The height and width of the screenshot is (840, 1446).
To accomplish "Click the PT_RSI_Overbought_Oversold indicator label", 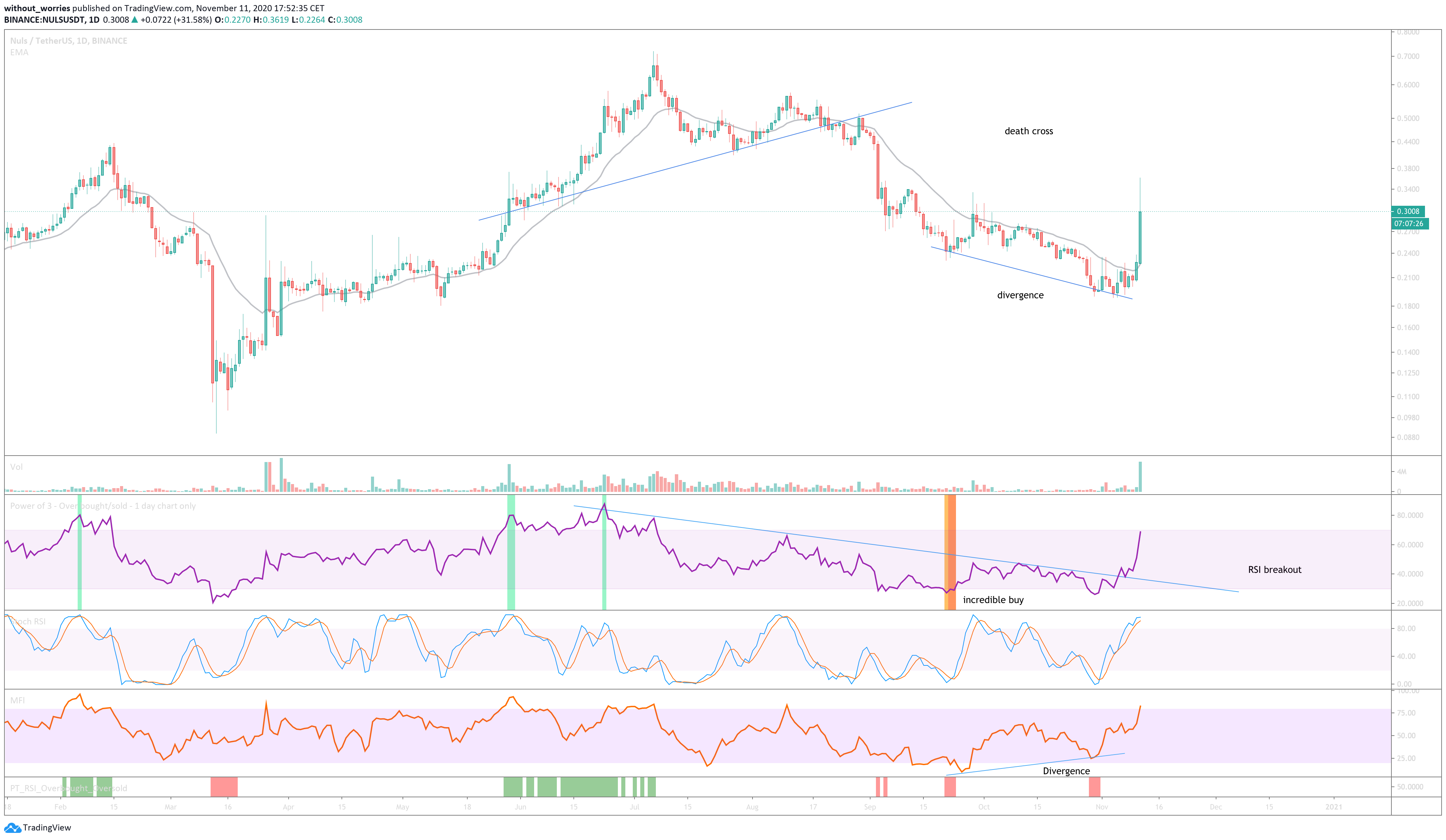I will coord(69,788).
